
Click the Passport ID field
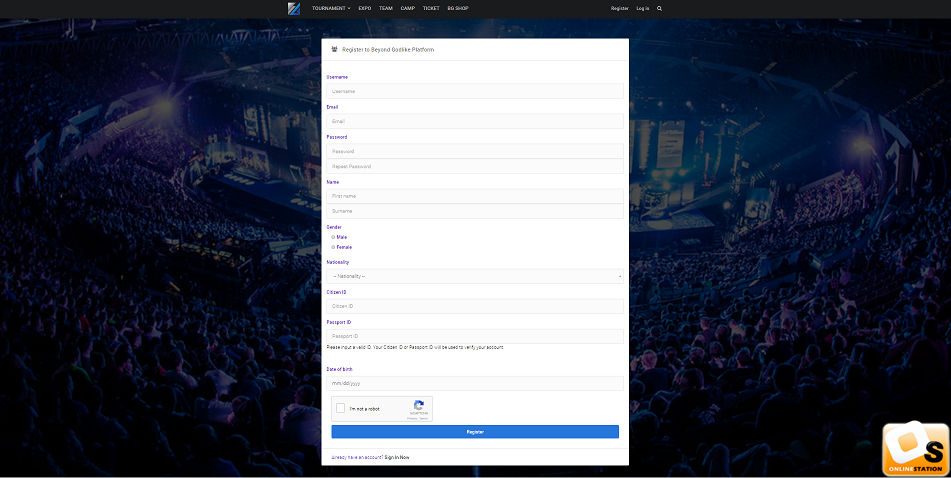[x=475, y=337]
